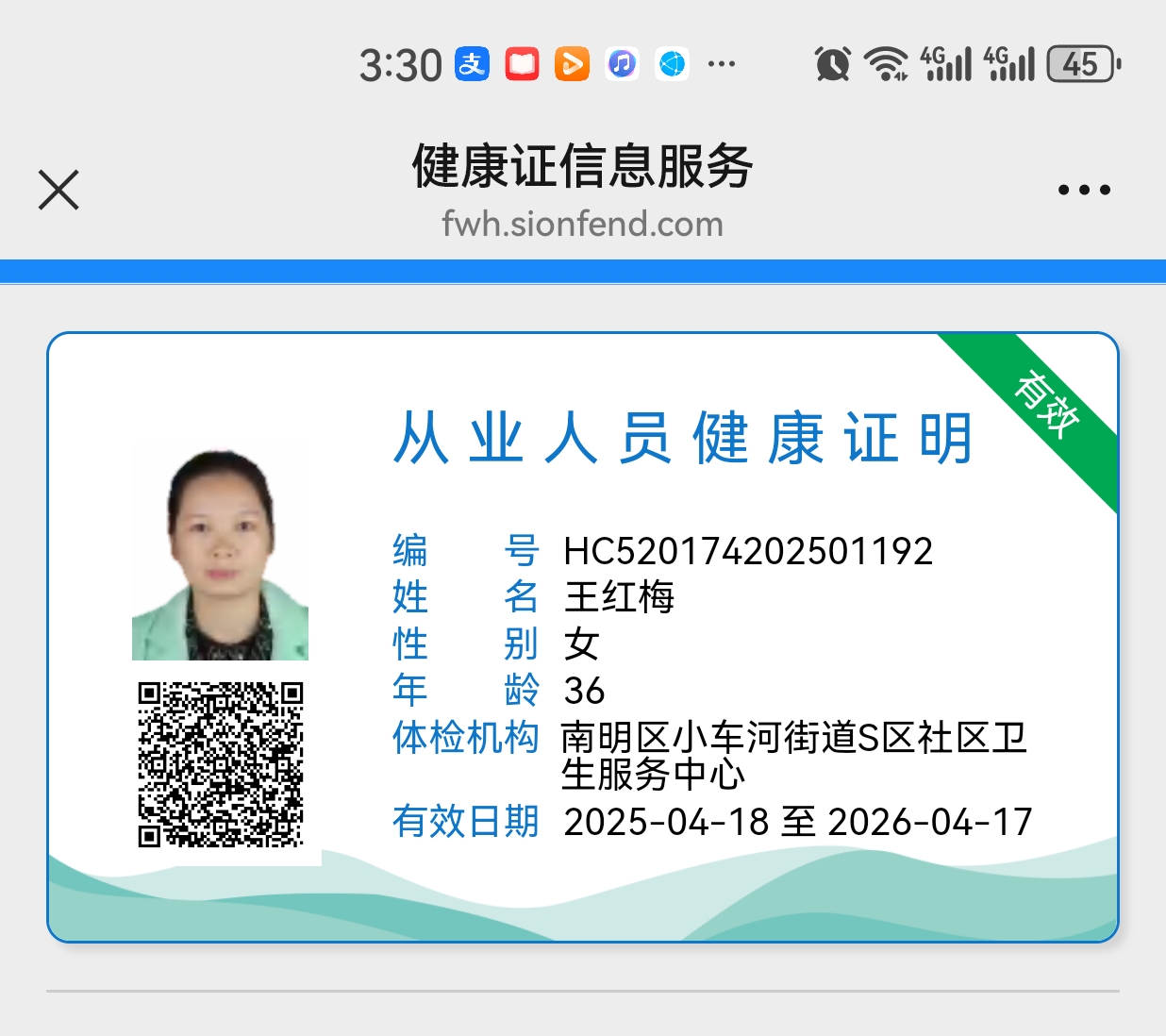Open the three-dot page options menu
The image size is (1166, 1036).
pos(1084,190)
